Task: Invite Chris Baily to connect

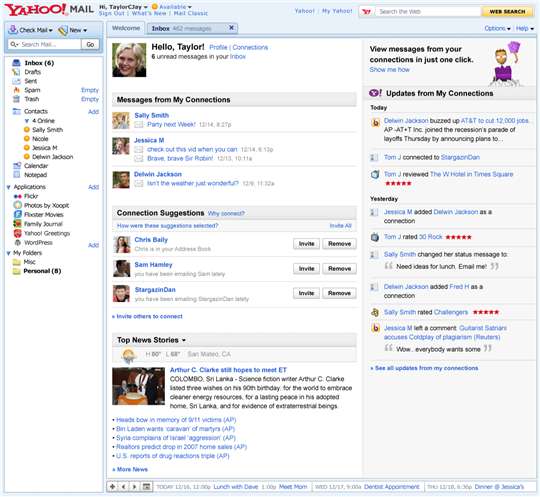Action: [306, 244]
